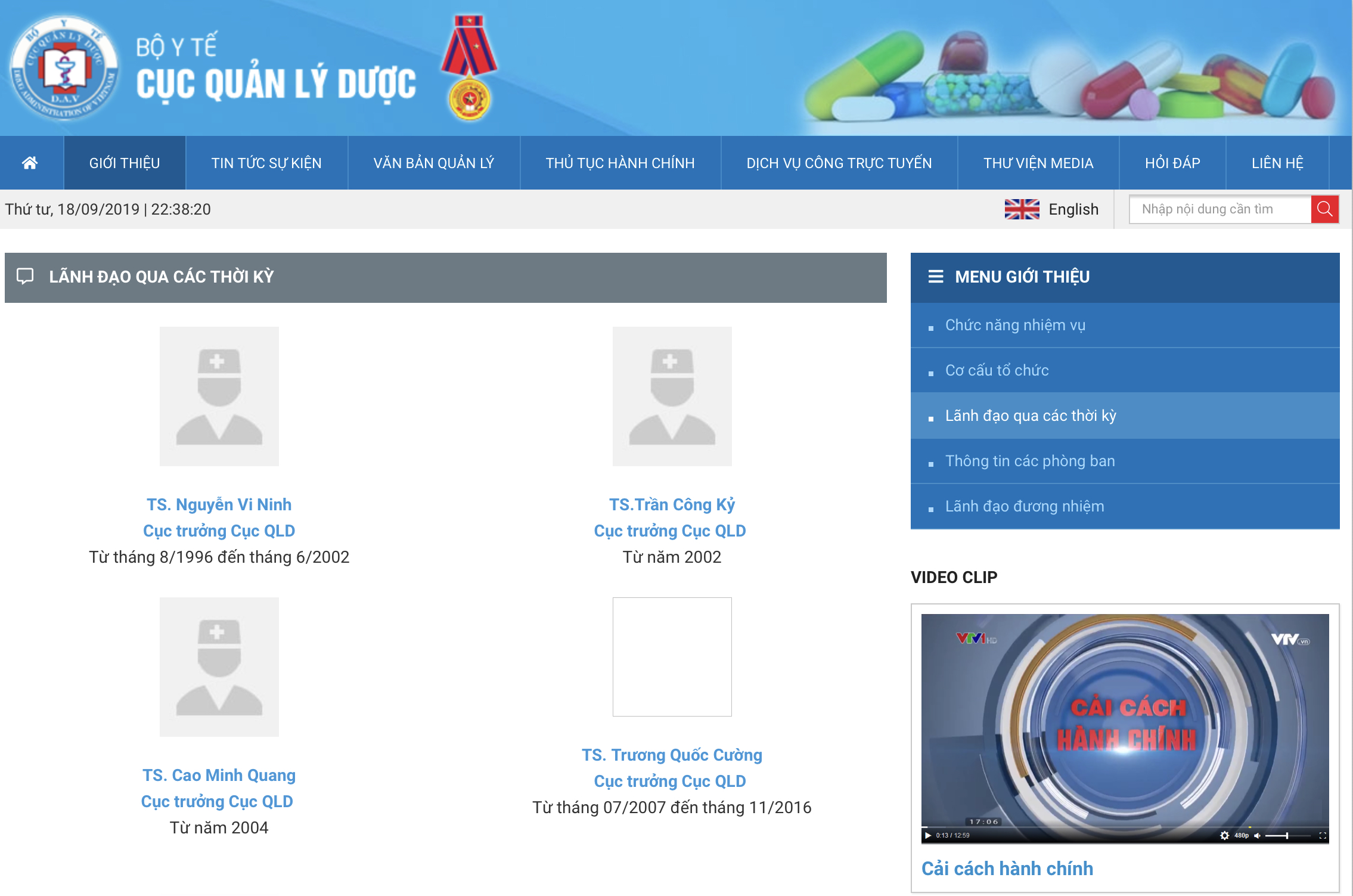Open Cơ cấu tổ chức sidebar link

coord(997,370)
